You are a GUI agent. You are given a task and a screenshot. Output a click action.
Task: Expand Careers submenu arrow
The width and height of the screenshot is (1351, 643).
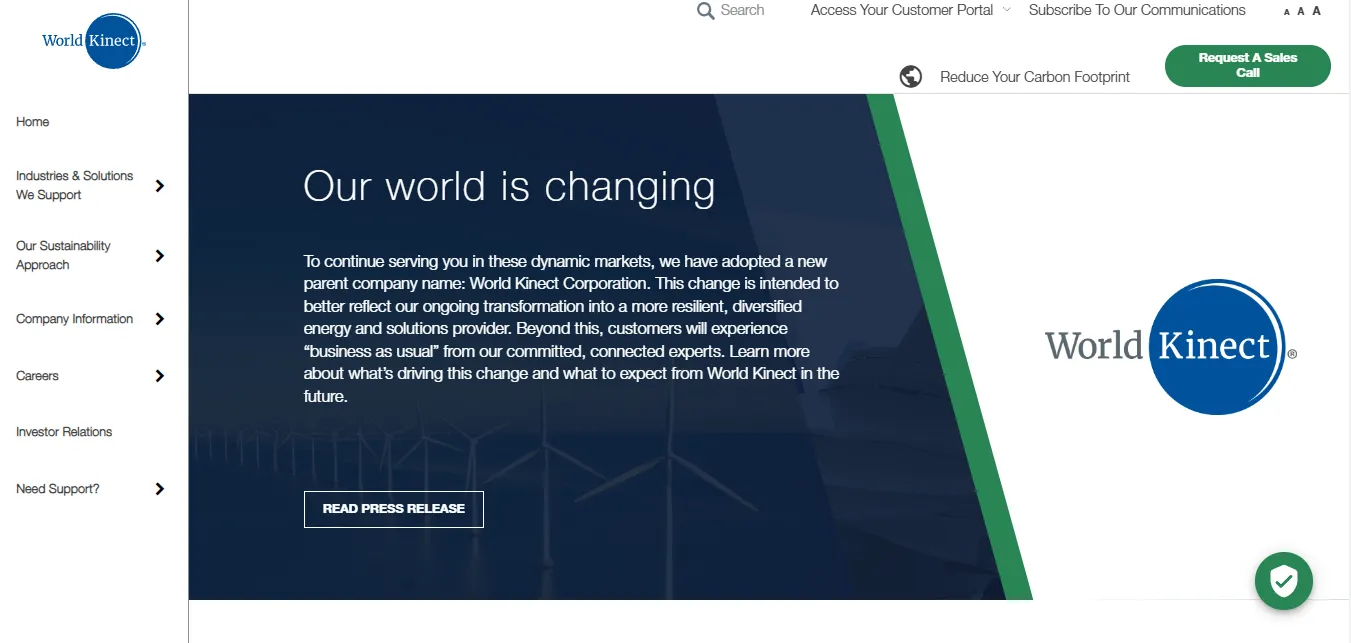[160, 376]
